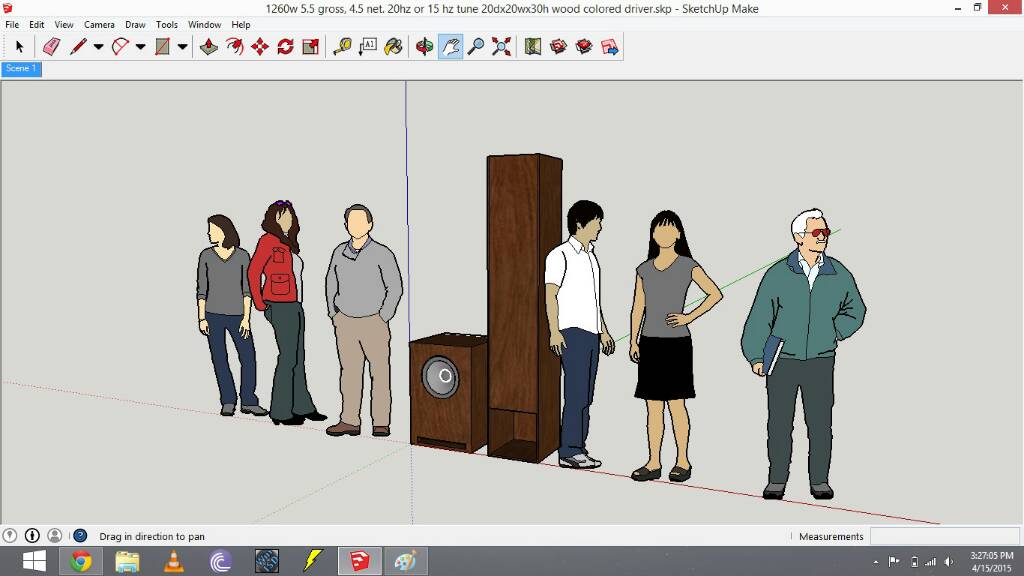Screen dimensions: 1024x576
Task: Open the Paint taskbar icon
Action: tap(406, 561)
